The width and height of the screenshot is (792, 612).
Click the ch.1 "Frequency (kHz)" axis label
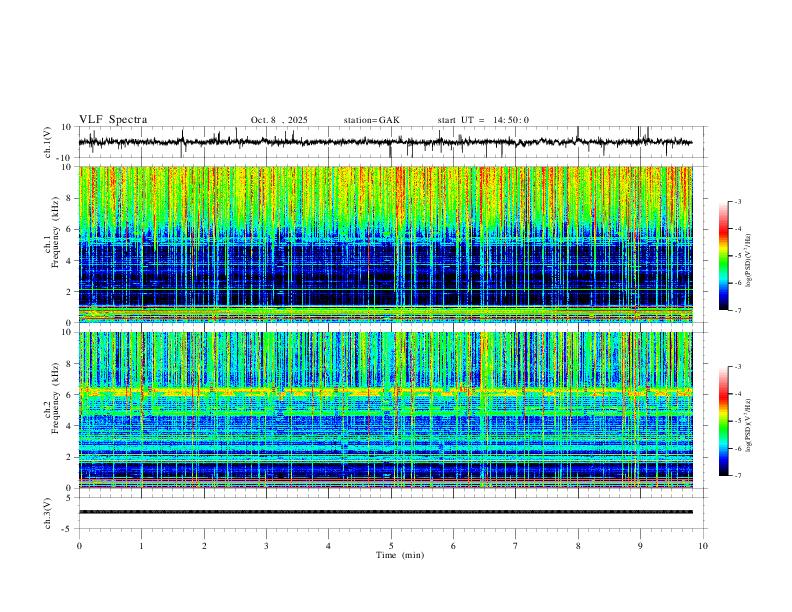pos(56,231)
